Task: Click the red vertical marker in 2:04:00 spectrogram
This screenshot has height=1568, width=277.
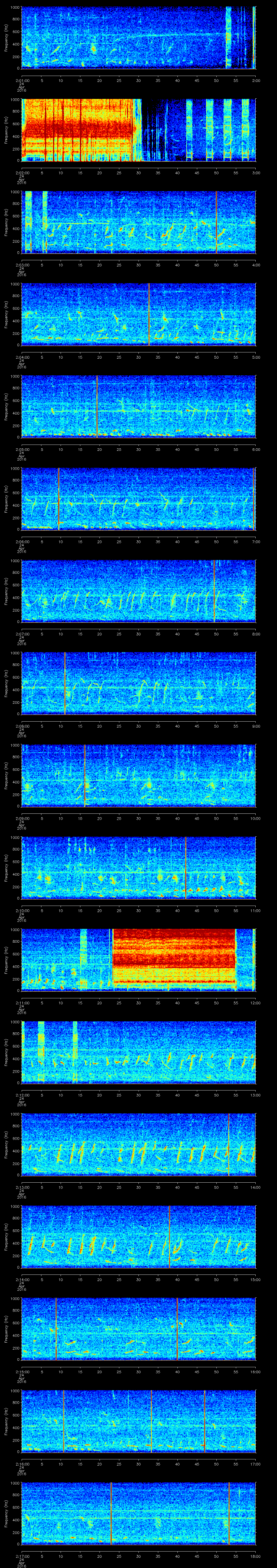Action: pyautogui.click(x=149, y=314)
